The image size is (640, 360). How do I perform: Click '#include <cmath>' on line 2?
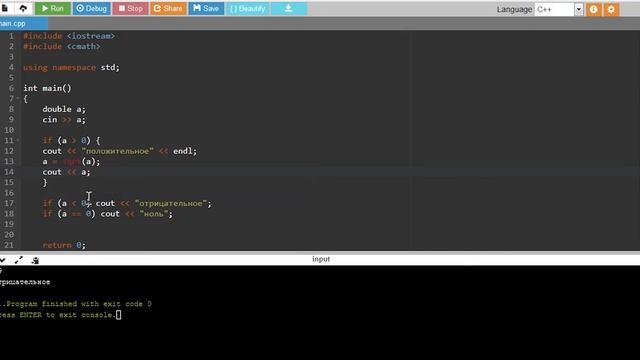pos(62,47)
